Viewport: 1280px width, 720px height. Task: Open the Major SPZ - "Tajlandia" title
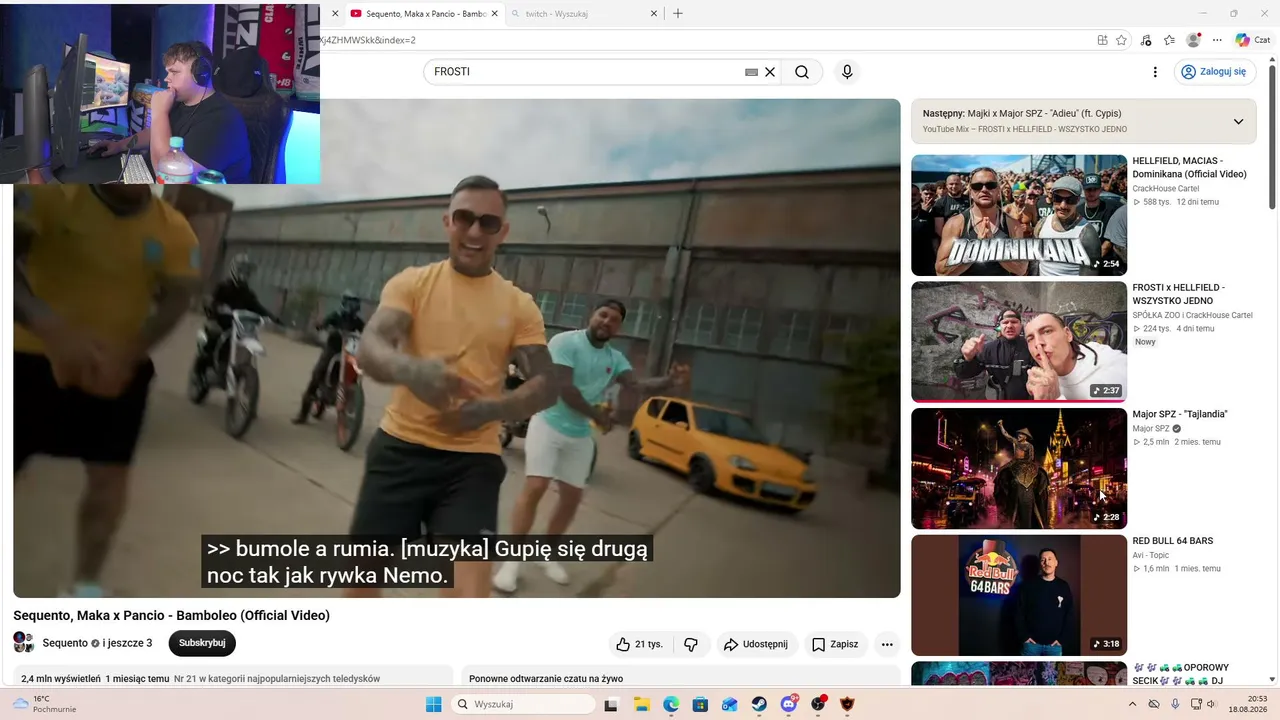tap(1180, 414)
